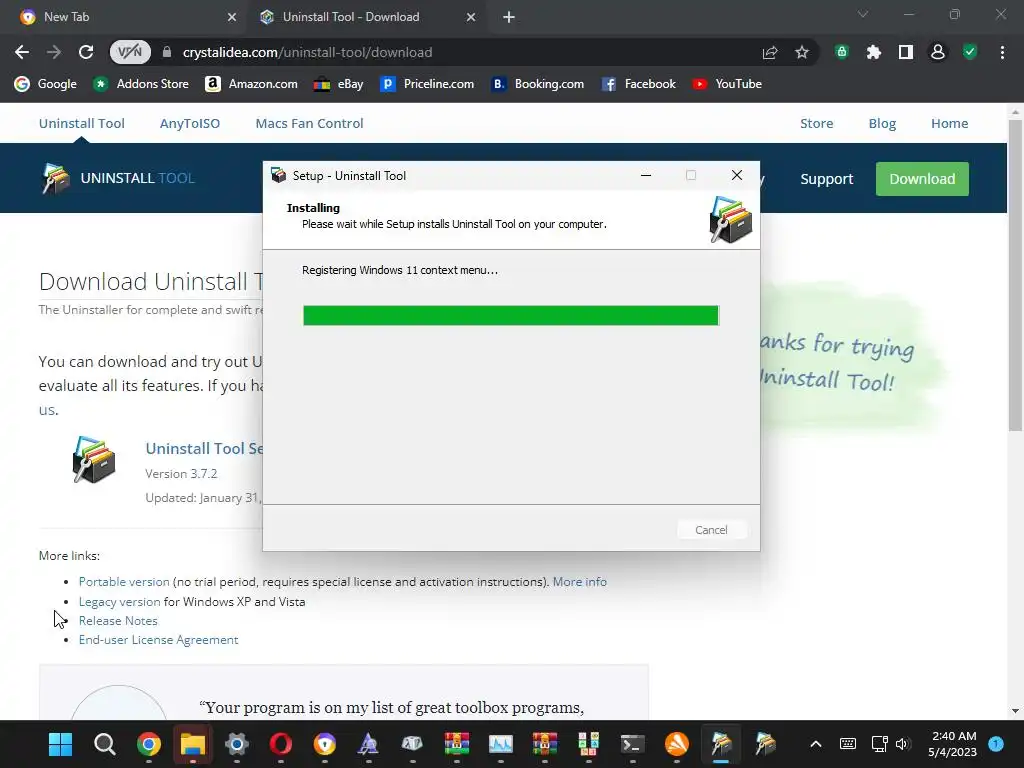Open the End-user License Agreement link
1024x768 pixels.
pyautogui.click(x=159, y=640)
